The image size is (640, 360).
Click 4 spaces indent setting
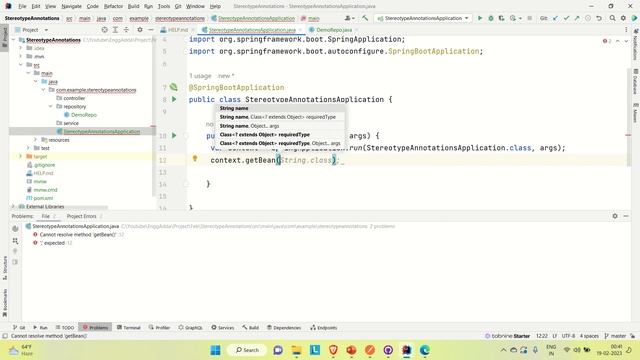[589, 336]
